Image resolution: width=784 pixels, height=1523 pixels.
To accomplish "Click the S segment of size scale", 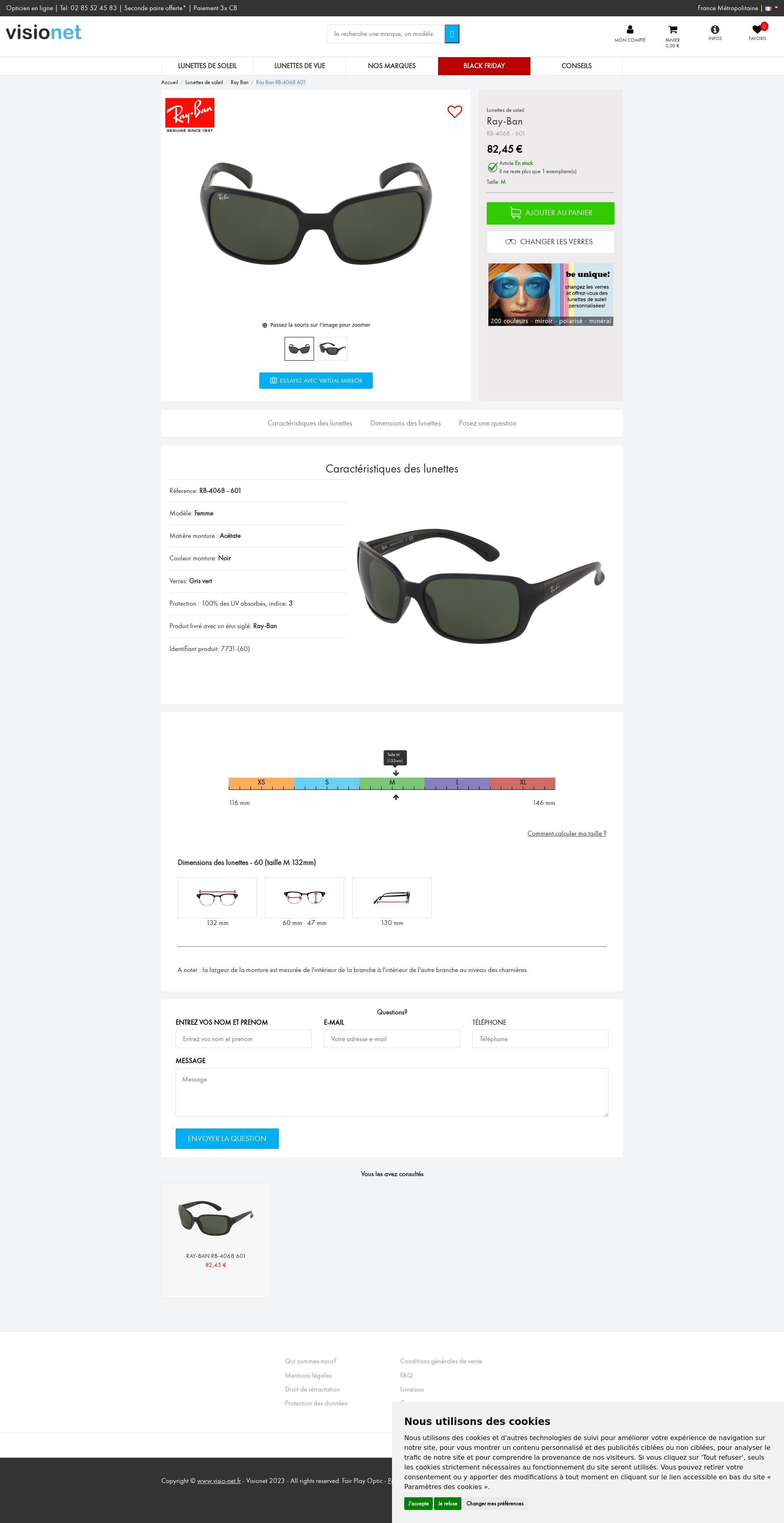I will pyautogui.click(x=326, y=783).
